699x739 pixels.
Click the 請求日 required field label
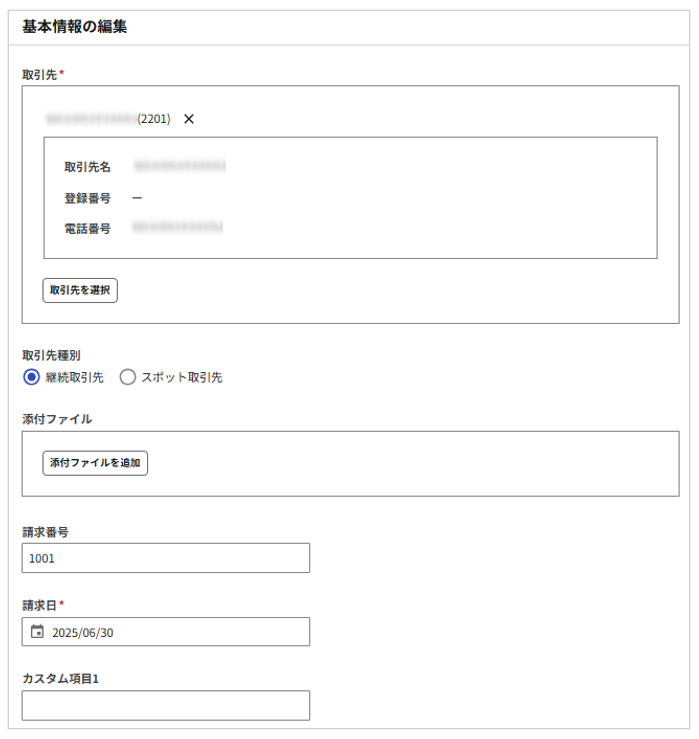[x=40, y=604]
